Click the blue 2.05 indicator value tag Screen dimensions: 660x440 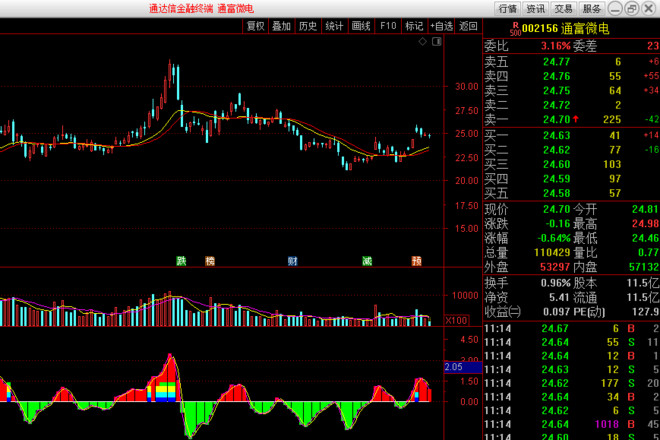coord(463,367)
